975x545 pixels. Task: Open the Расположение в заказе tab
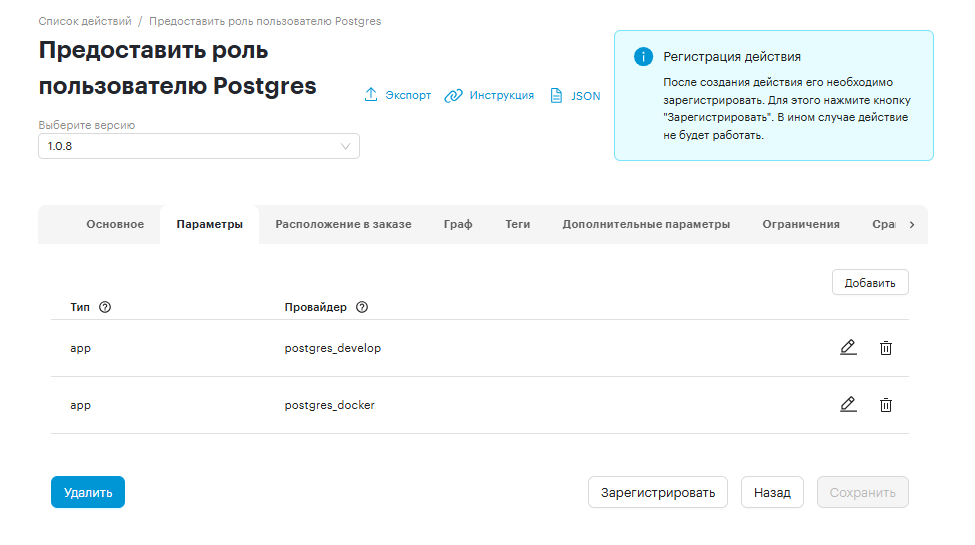[343, 224]
